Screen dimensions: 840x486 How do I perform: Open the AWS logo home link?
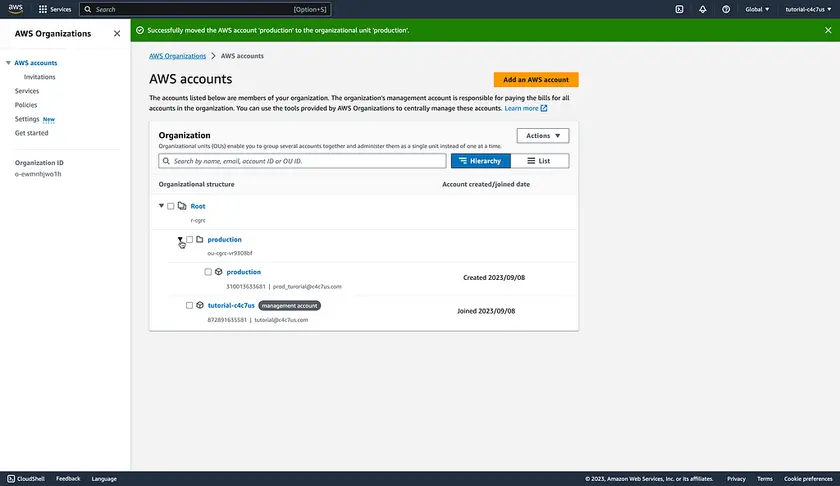(x=16, y=9)
